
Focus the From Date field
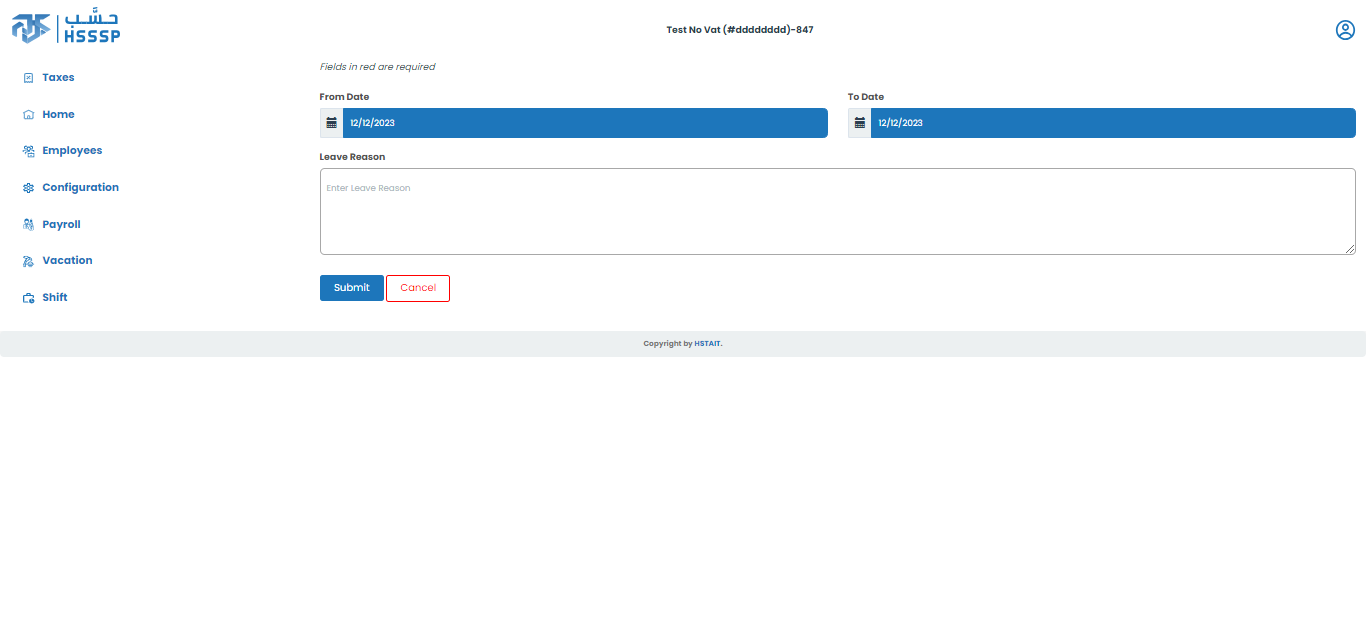(x=585, y=123)
